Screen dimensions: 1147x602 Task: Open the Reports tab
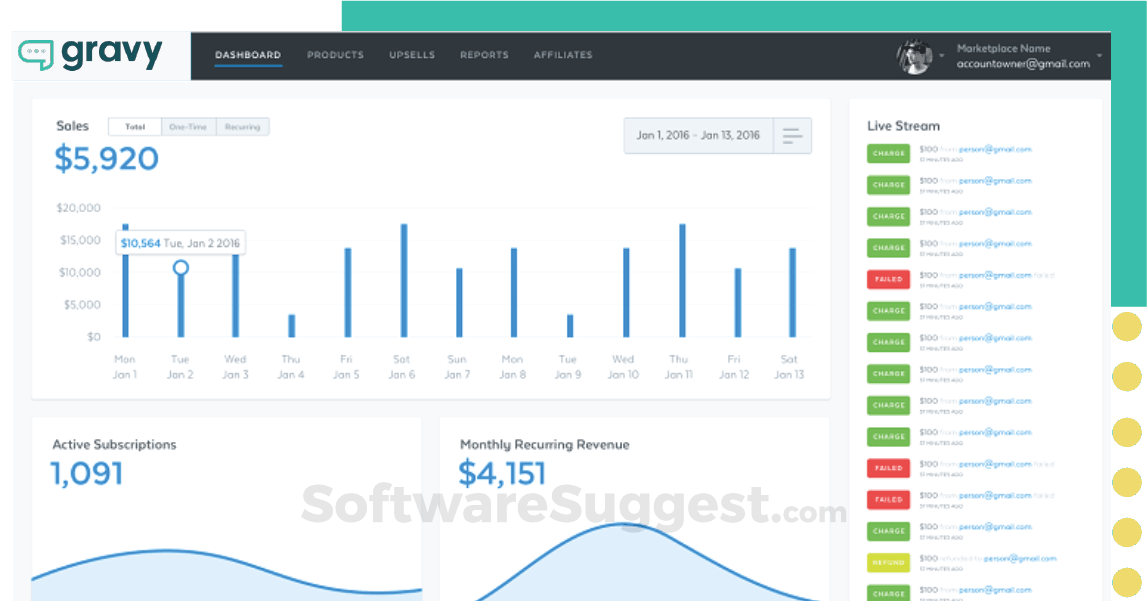(484, 55)
